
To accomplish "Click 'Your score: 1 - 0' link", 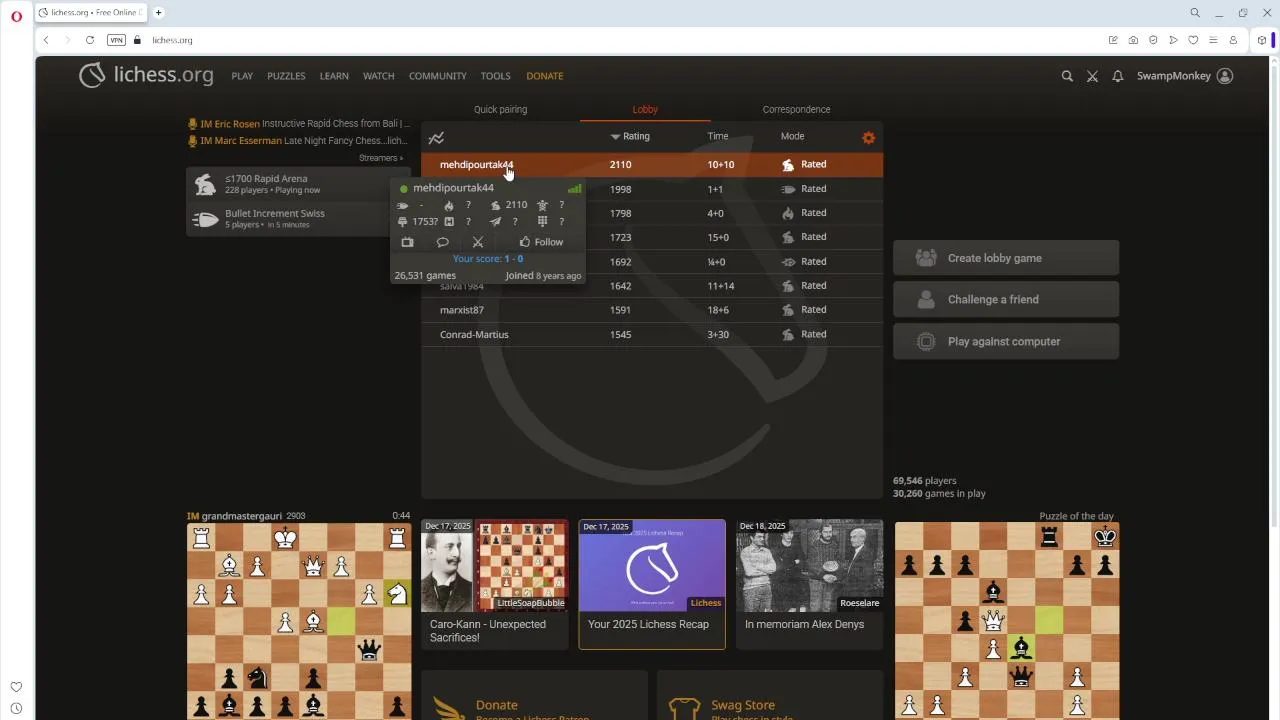I will tap(488, 258).
